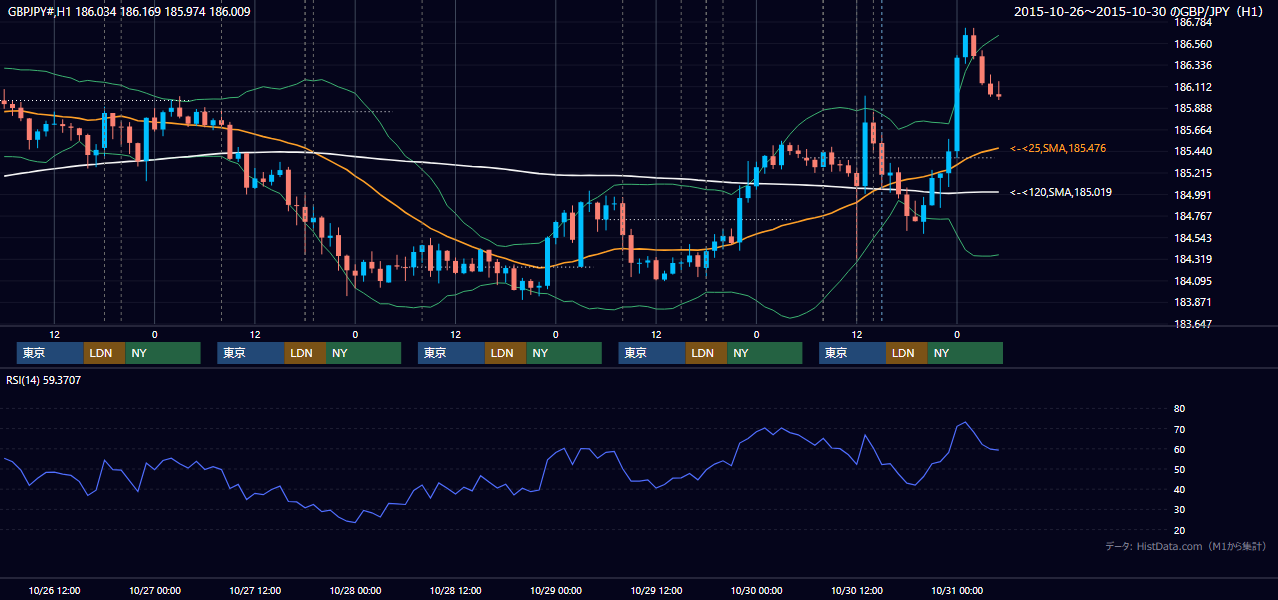Click the 25 SMA label showing 185.476
The width and height of the screenshot is (1278, 600).
pyautogui.click(x=1058, y=148)
